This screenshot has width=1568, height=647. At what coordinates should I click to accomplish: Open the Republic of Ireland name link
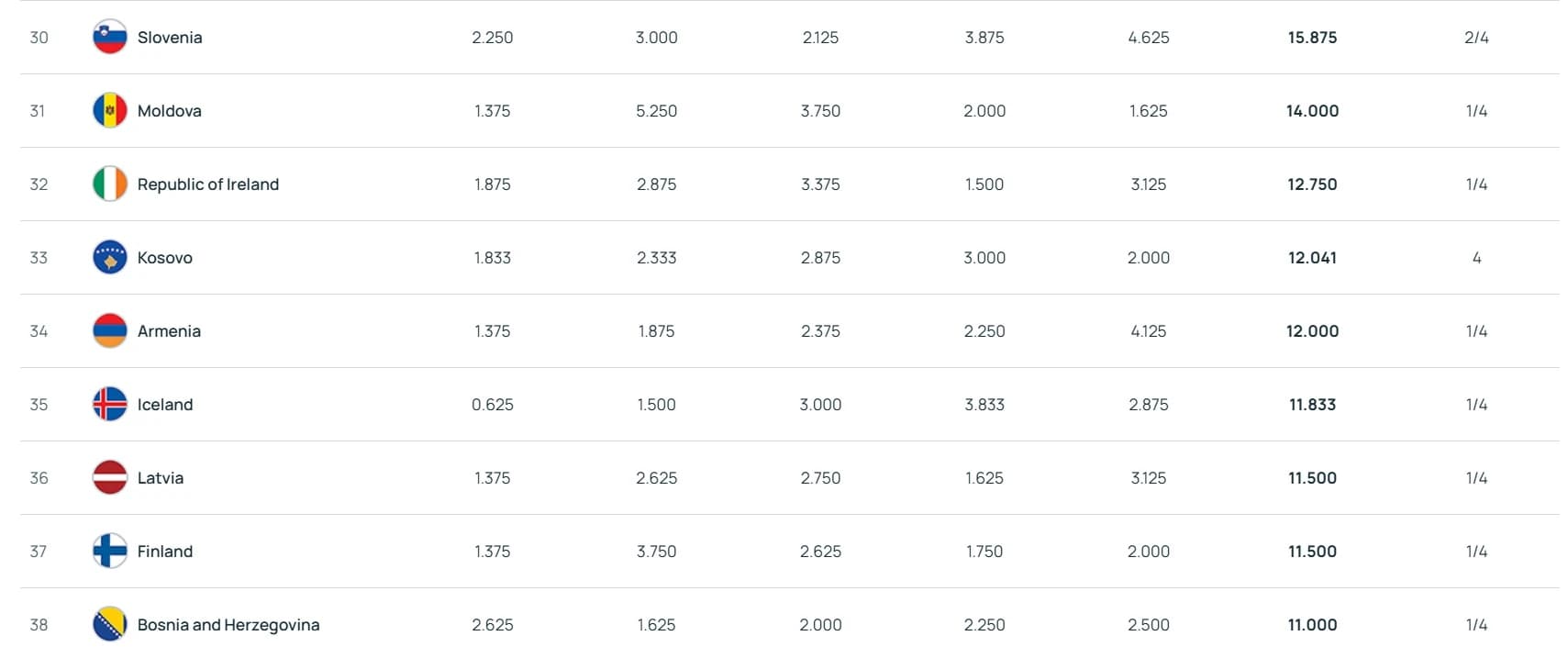point(208,184)
